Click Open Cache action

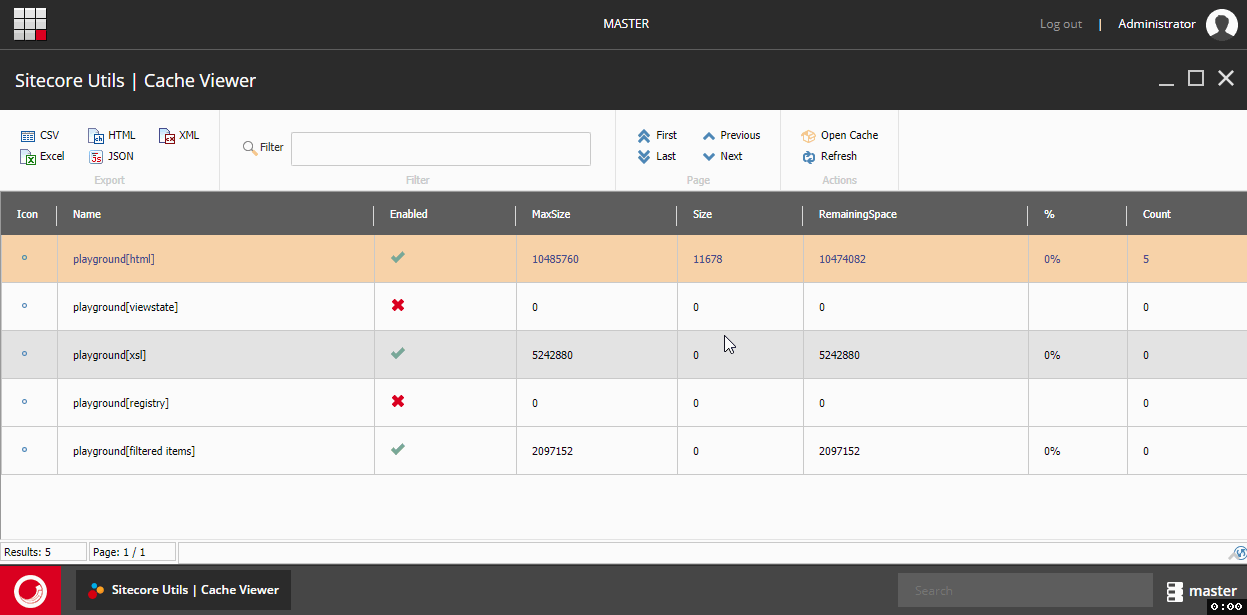(x=840, y=135)
